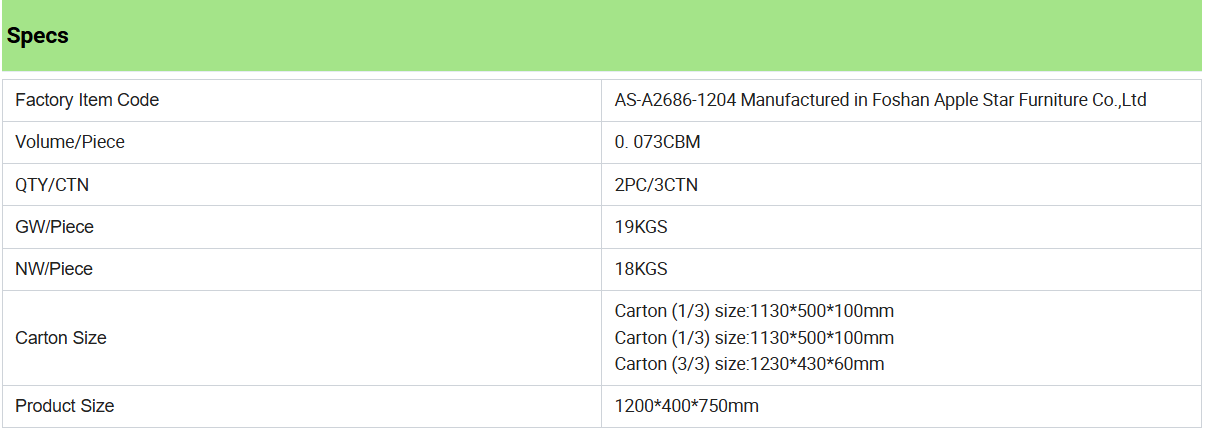Click the 19KGS gross weight value
This screenshot has height=431, width=1206.
[641, 227]
